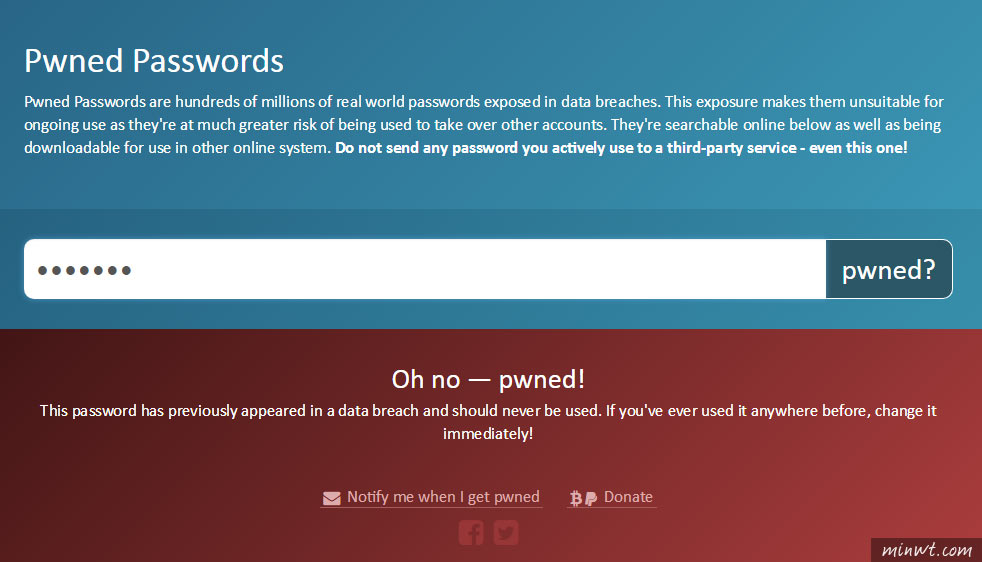
Task: Click the text downloadable for use in other online system
Action: tap(177, 148)
